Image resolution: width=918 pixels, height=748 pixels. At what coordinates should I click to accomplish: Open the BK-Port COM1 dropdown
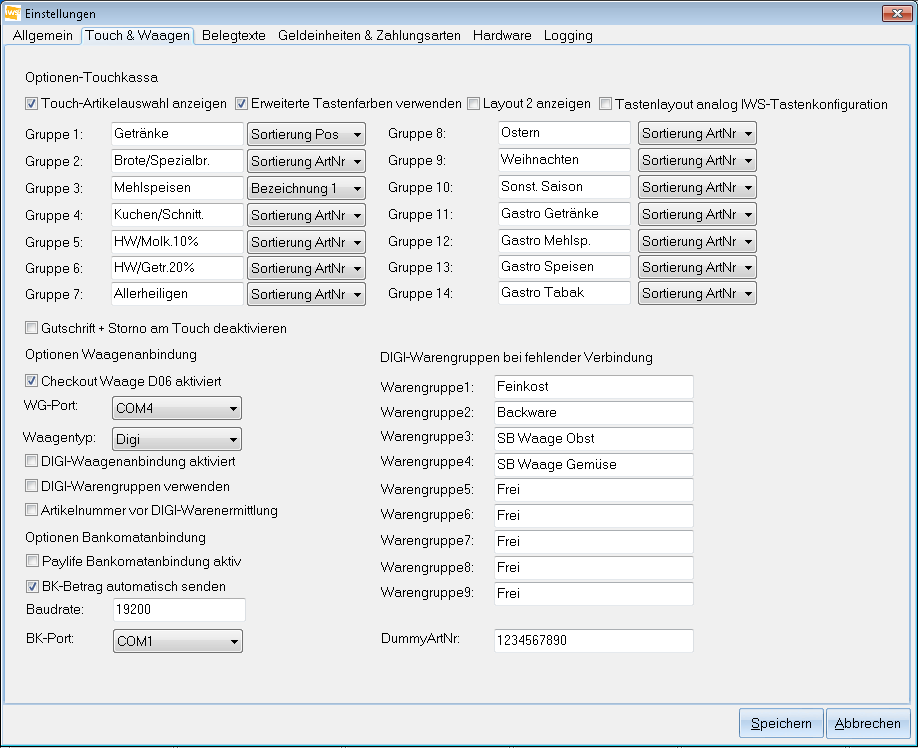(x=178, y=641)
